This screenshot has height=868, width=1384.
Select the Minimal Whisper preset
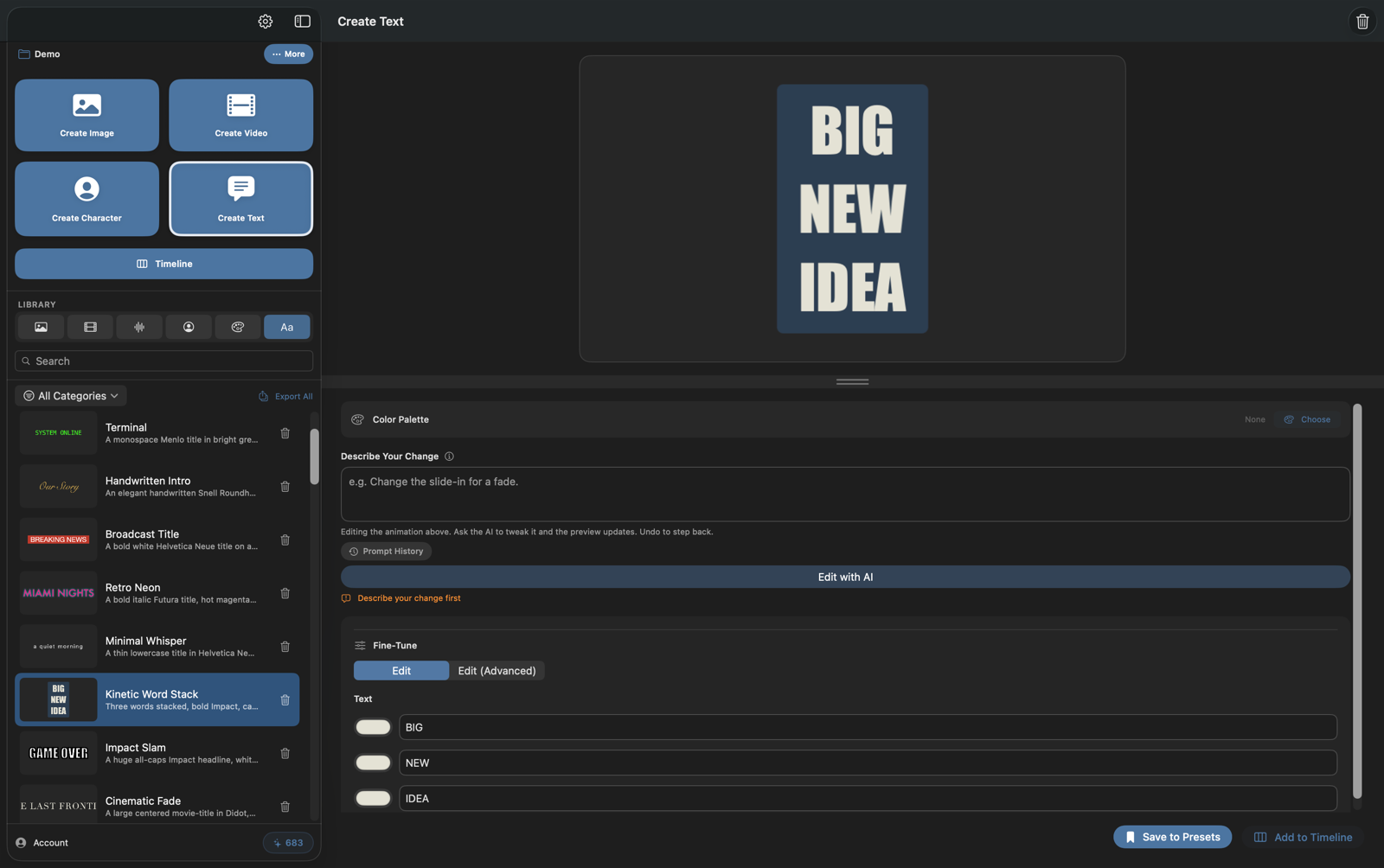(157, 647)
